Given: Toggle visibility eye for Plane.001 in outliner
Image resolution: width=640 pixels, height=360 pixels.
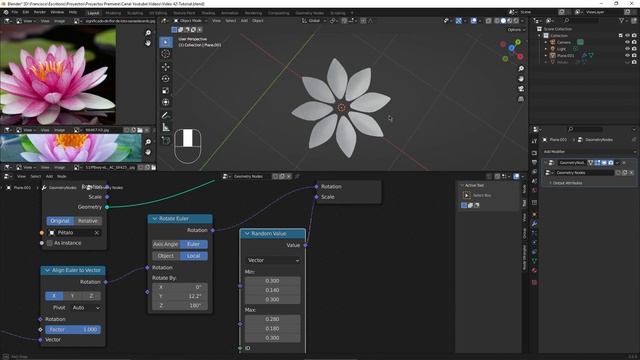Looking at the screenshot, I should tap(627, 55).
